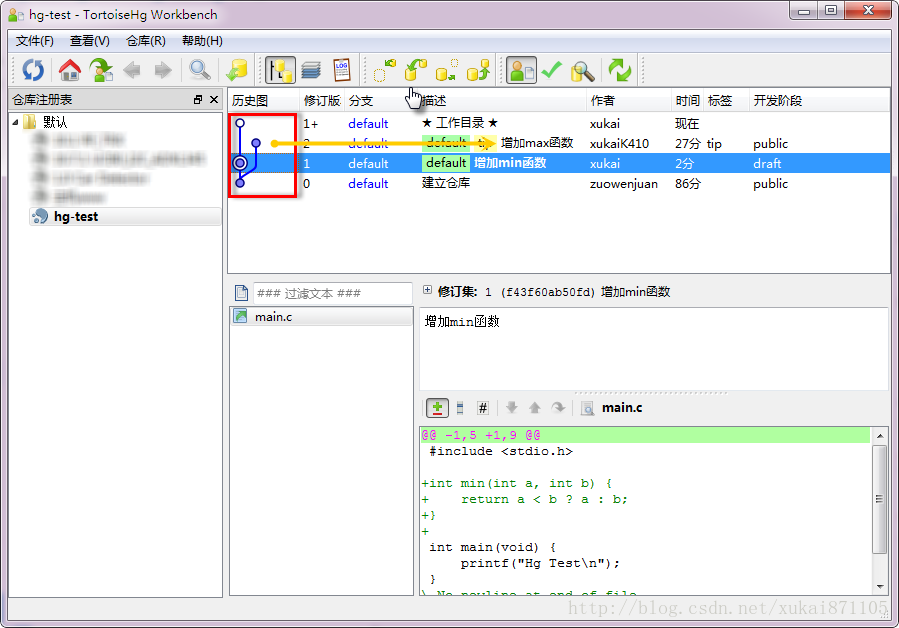
Task: Show the output log clipboard icon
Action: coord(342,70)
